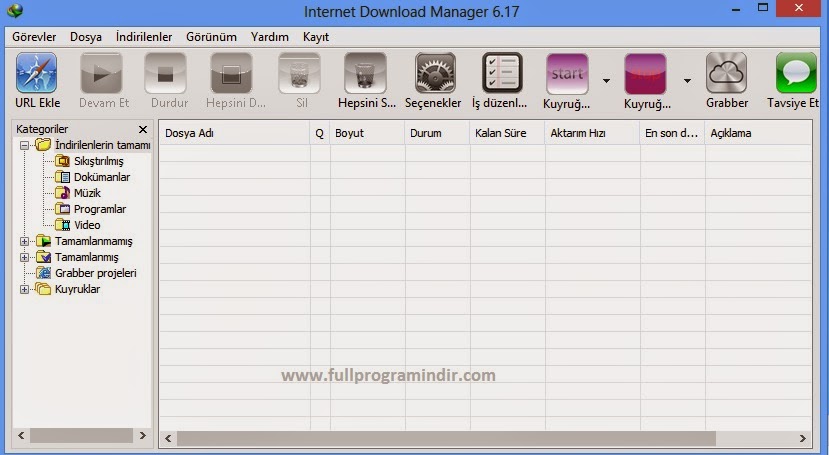
Task: Open the Görevler menu
Action: (34, 37)
